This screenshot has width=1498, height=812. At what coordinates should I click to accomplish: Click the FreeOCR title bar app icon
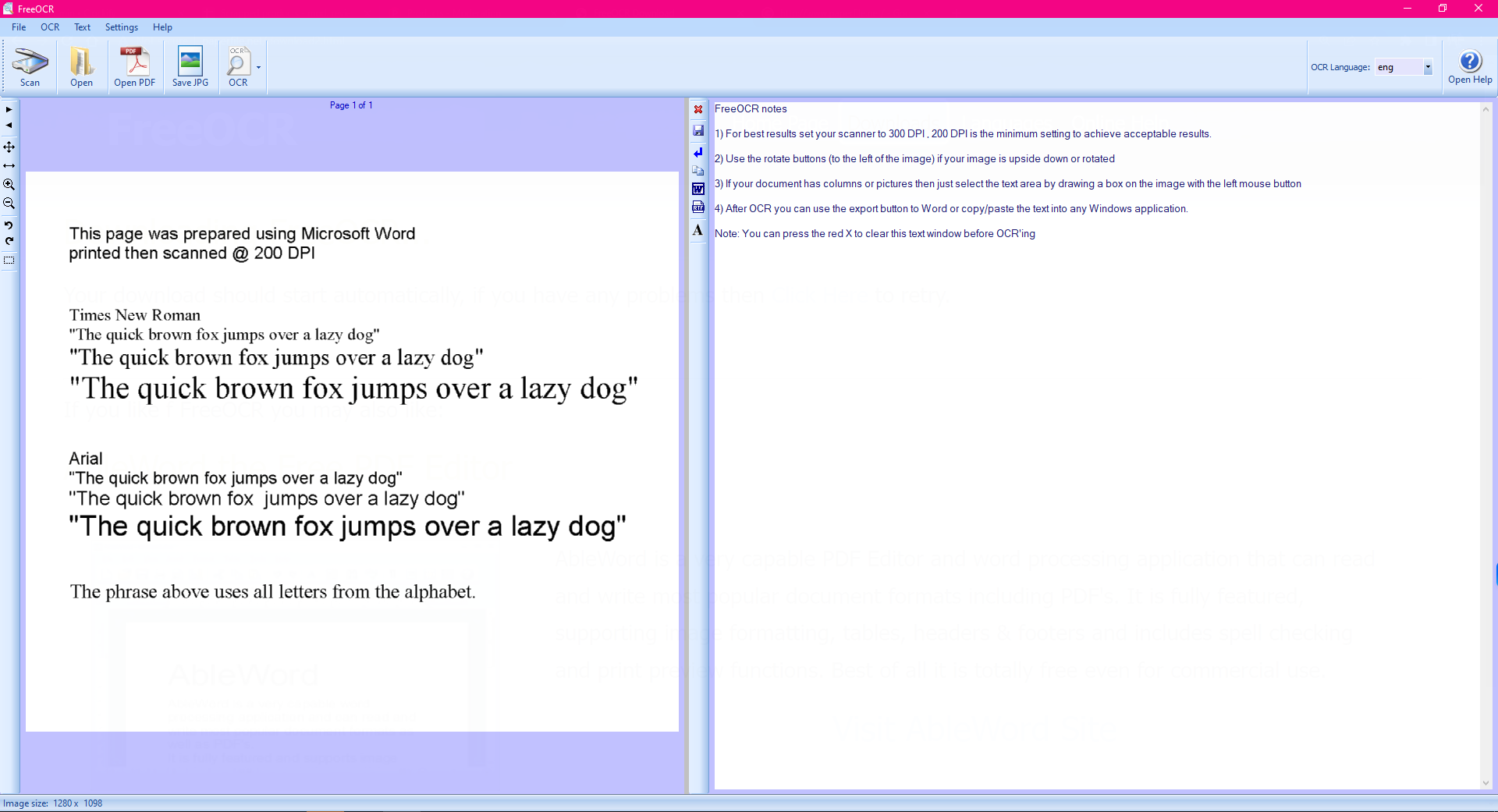(8, 9)
